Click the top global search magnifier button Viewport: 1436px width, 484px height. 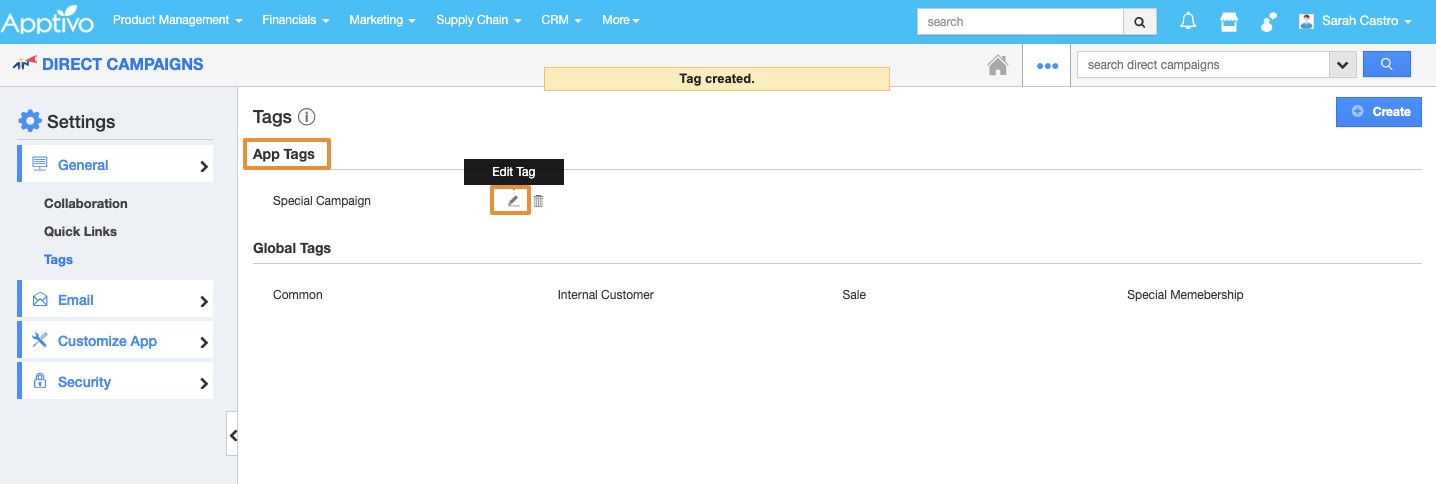click(1140, 22)
